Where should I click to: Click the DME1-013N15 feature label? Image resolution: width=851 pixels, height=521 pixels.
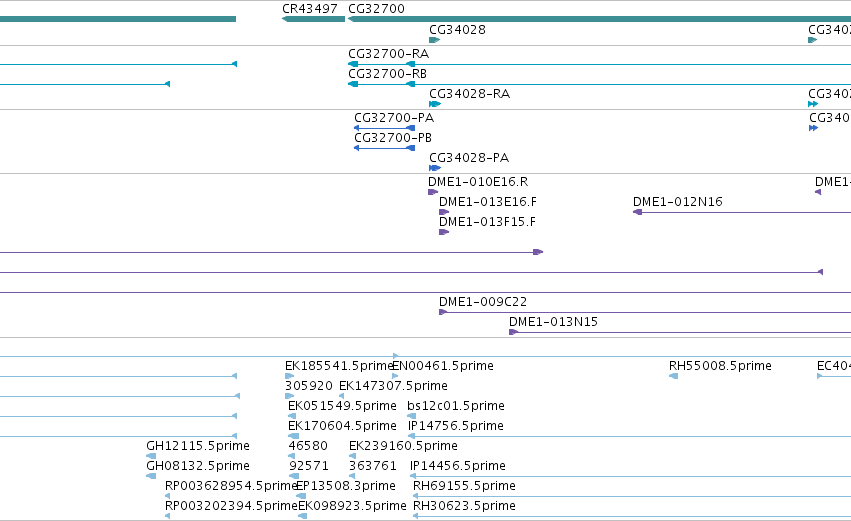click(553, 321)
